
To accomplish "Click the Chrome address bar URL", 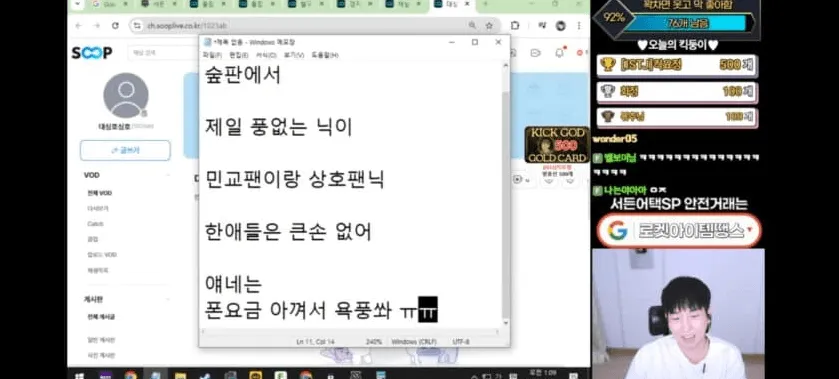I will coord(187,26).
